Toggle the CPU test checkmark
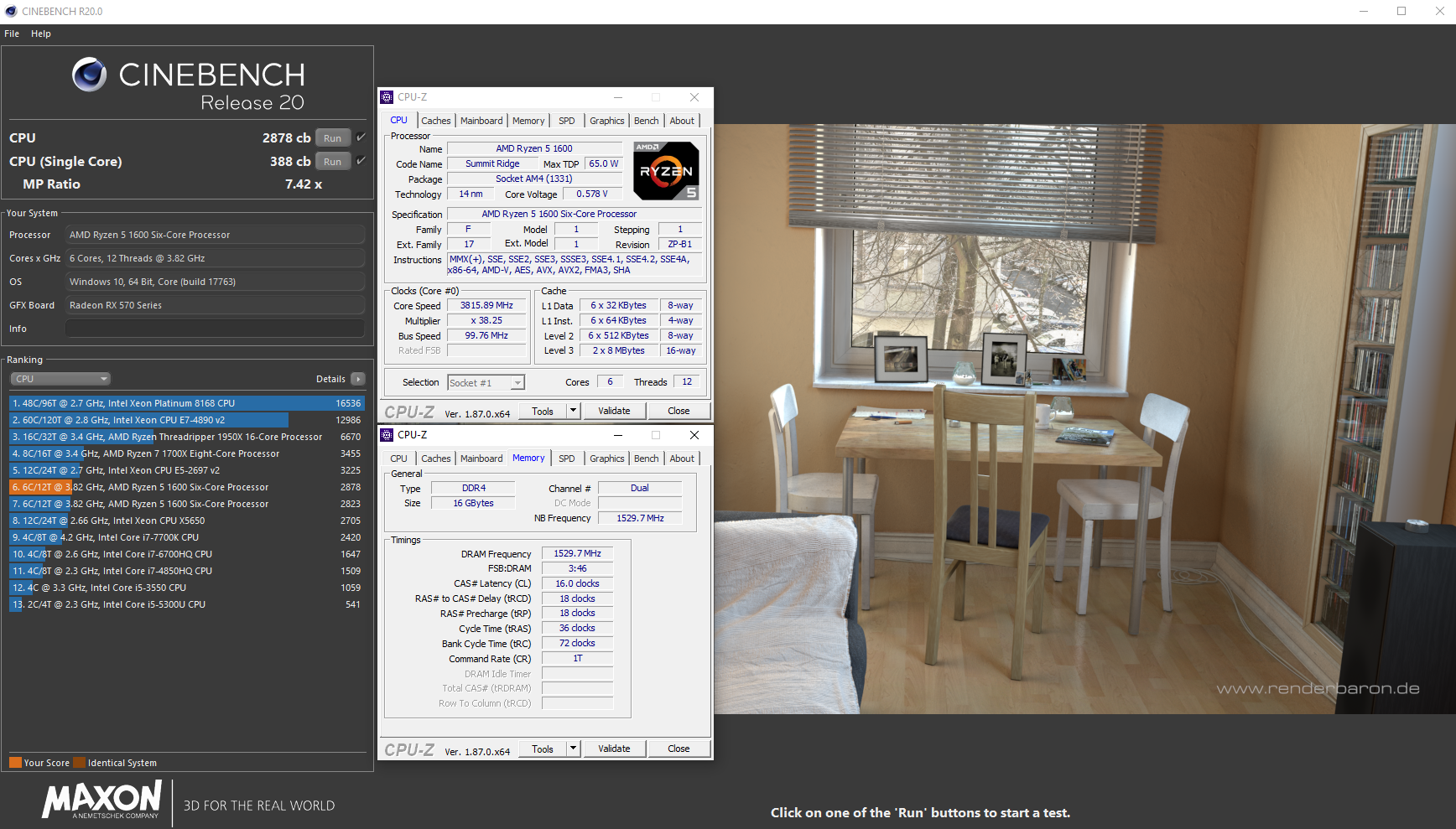1456x829 pixels. pyautogui.click(x=361, y=137)
